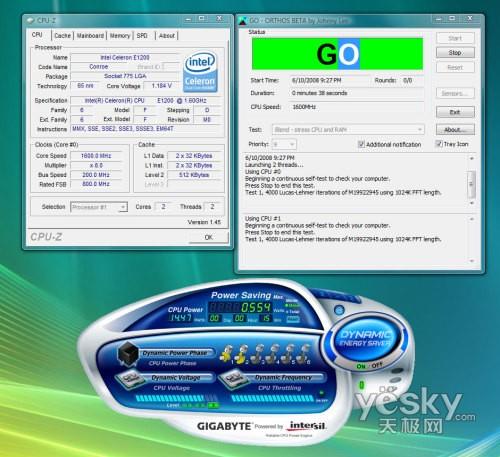Click the Core Voltage value 1.184 V
This screenshot has width=500, height=457.
162,86
